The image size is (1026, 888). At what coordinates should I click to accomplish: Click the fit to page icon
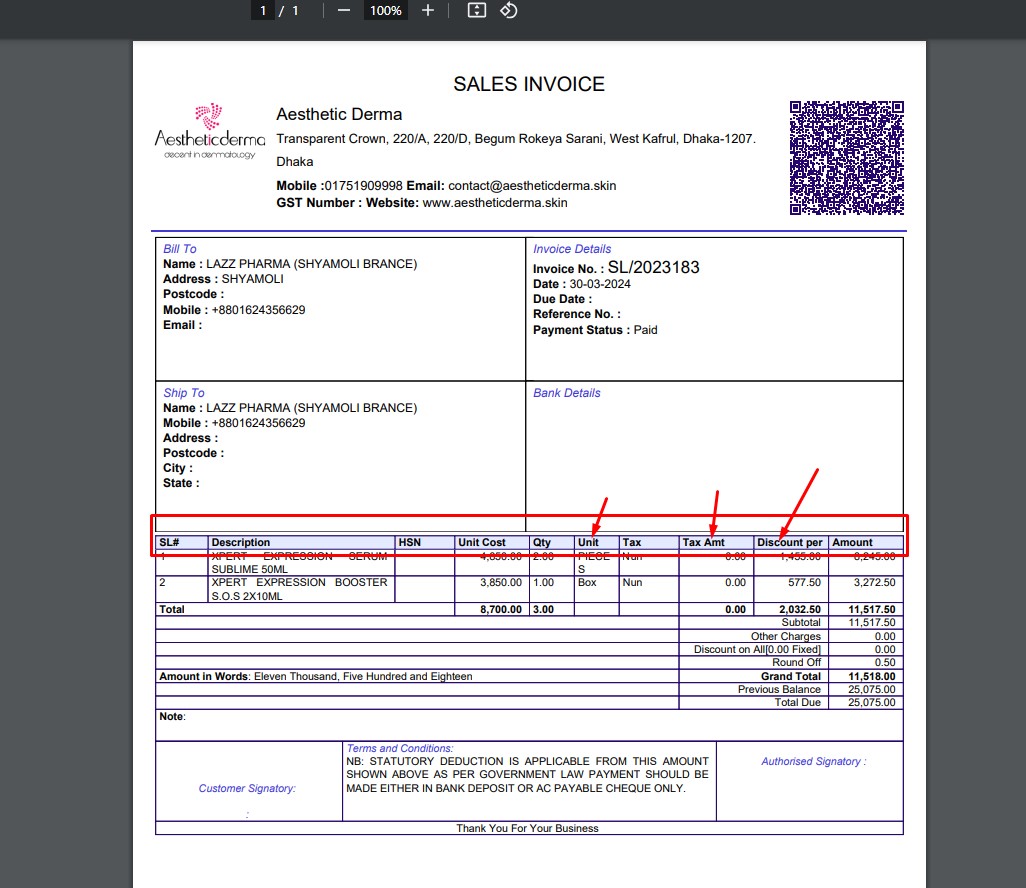tap(476, 10)
